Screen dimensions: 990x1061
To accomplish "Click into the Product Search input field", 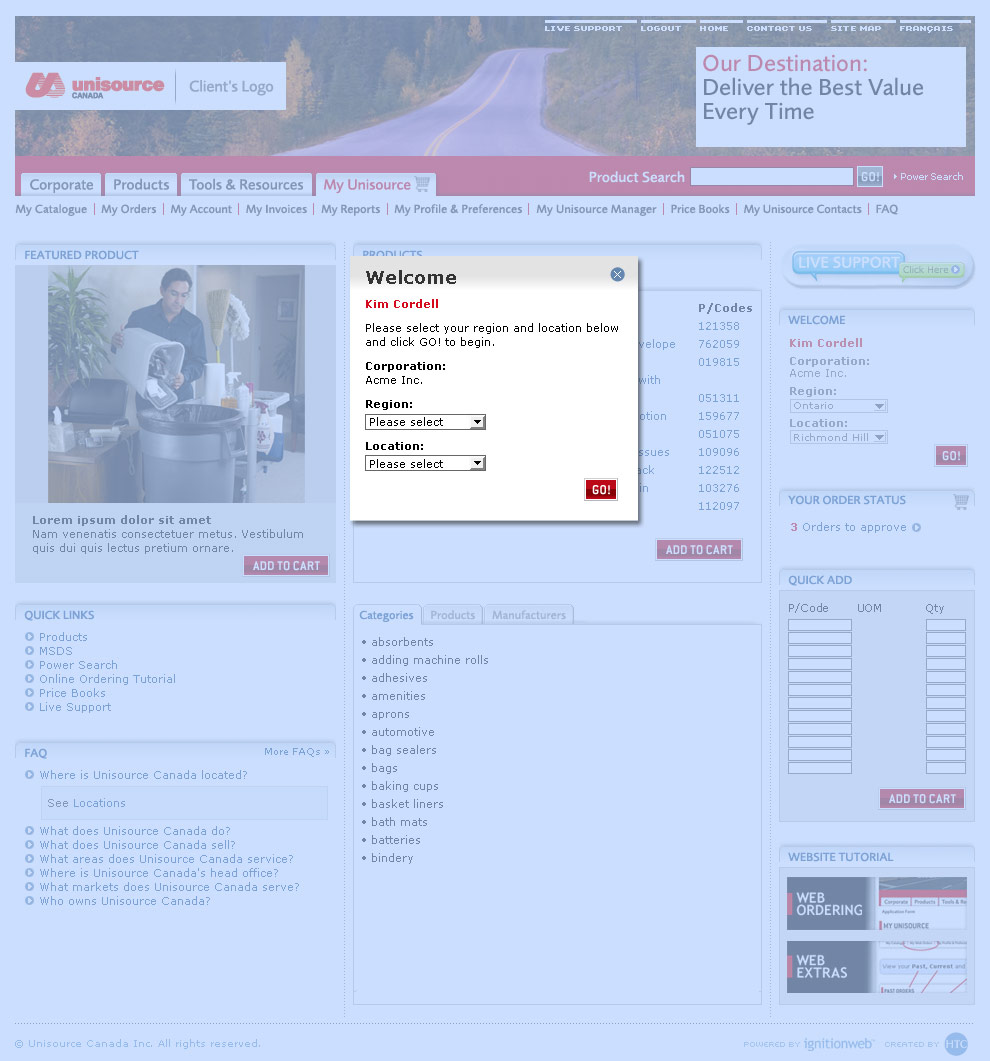I will click(771, 177).
